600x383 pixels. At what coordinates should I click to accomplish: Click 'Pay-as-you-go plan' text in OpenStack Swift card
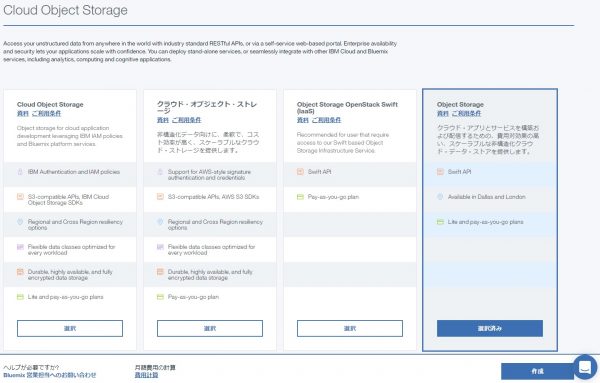333,197
